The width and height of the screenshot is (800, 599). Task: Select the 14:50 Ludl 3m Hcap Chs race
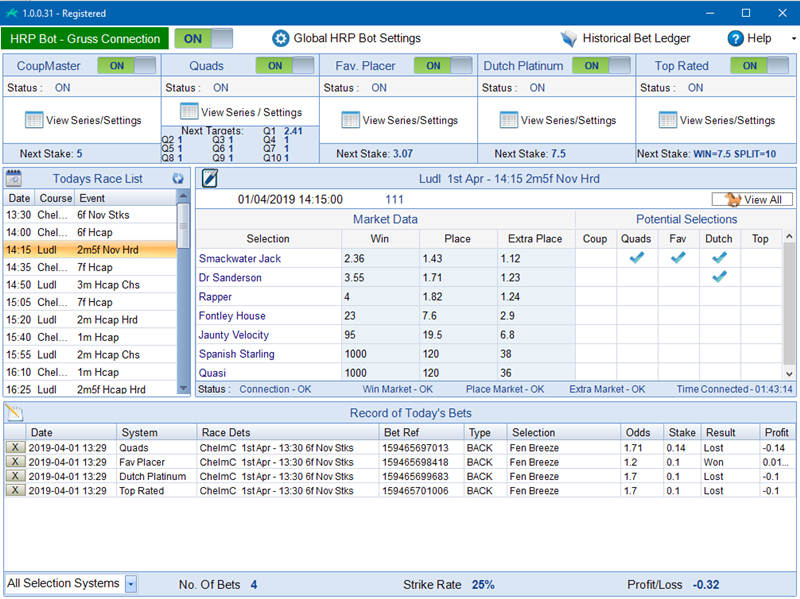point(90,285)
